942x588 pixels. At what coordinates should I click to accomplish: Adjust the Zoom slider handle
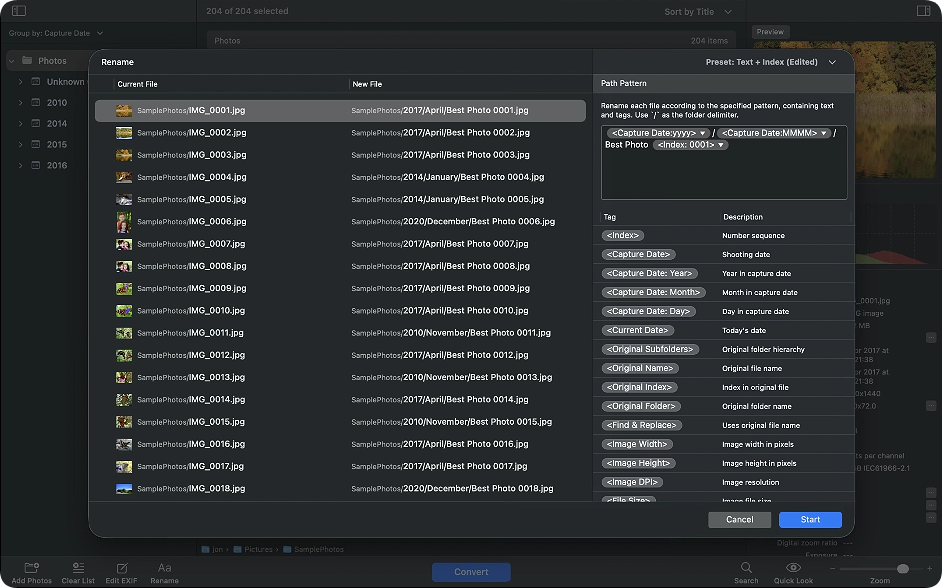pos(902,568)
